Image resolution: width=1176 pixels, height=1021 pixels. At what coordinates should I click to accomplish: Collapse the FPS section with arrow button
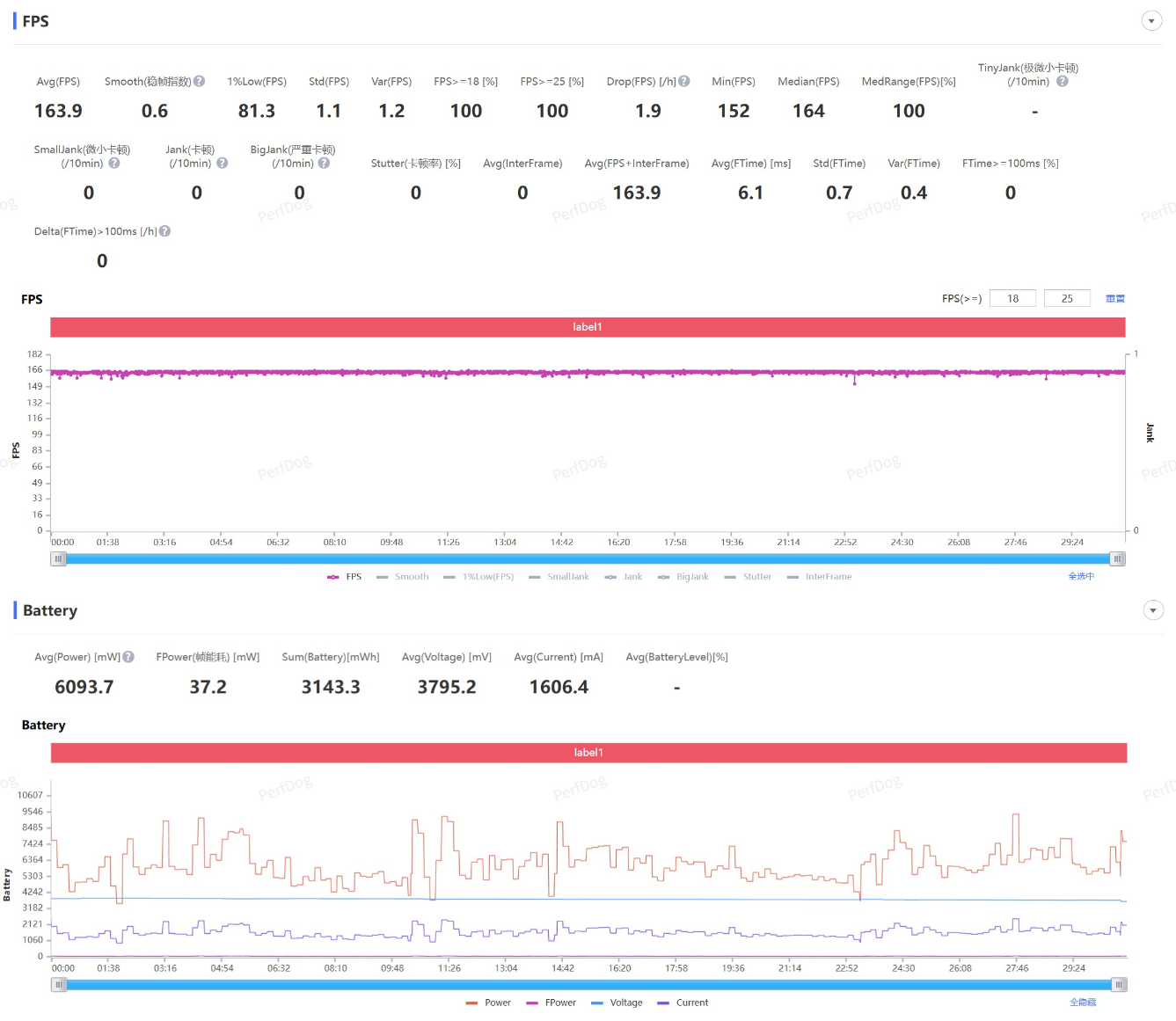[x=1151, y=21]
